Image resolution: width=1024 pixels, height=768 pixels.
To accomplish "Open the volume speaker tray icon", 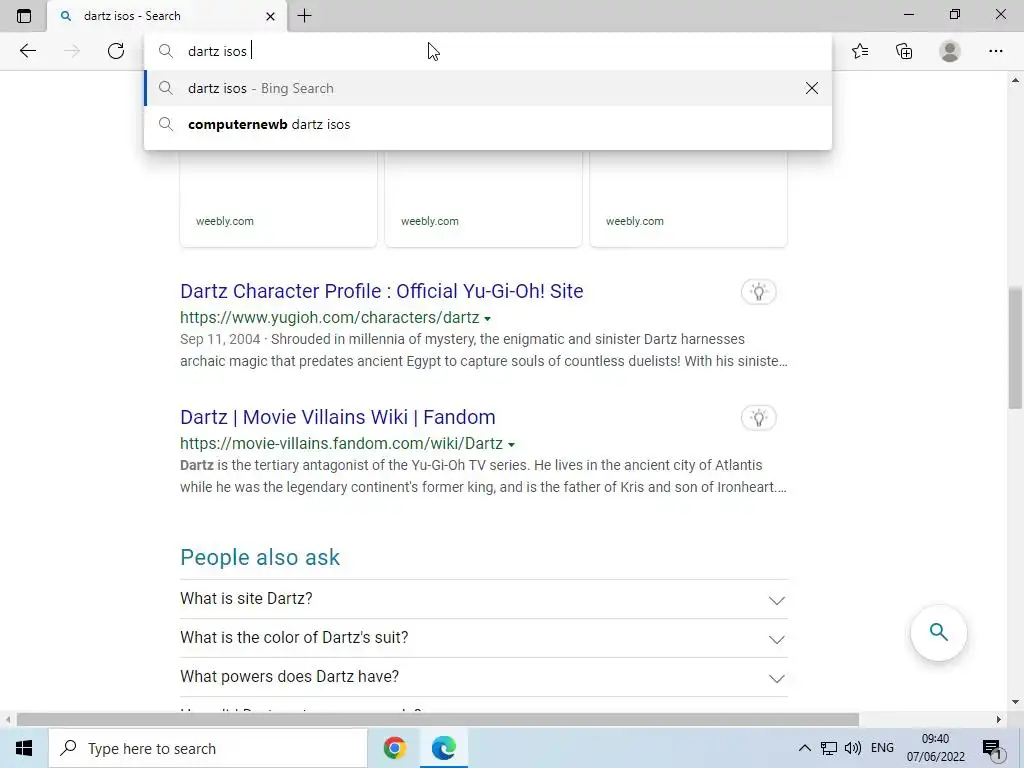I will coord(852,748).
